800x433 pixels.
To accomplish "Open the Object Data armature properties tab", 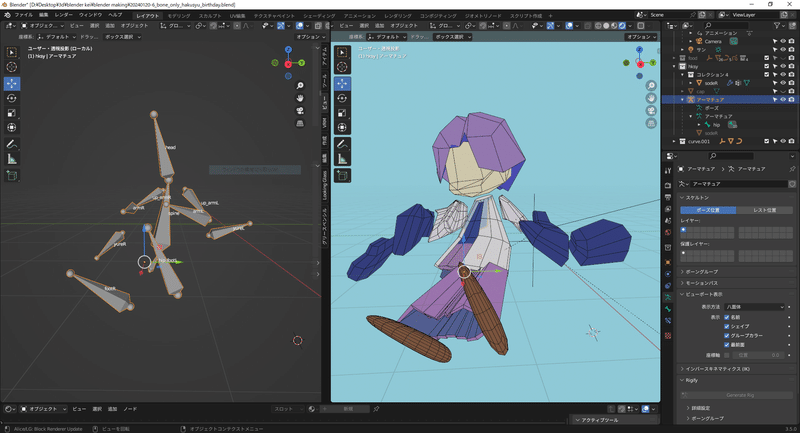I will click(668, 297).
